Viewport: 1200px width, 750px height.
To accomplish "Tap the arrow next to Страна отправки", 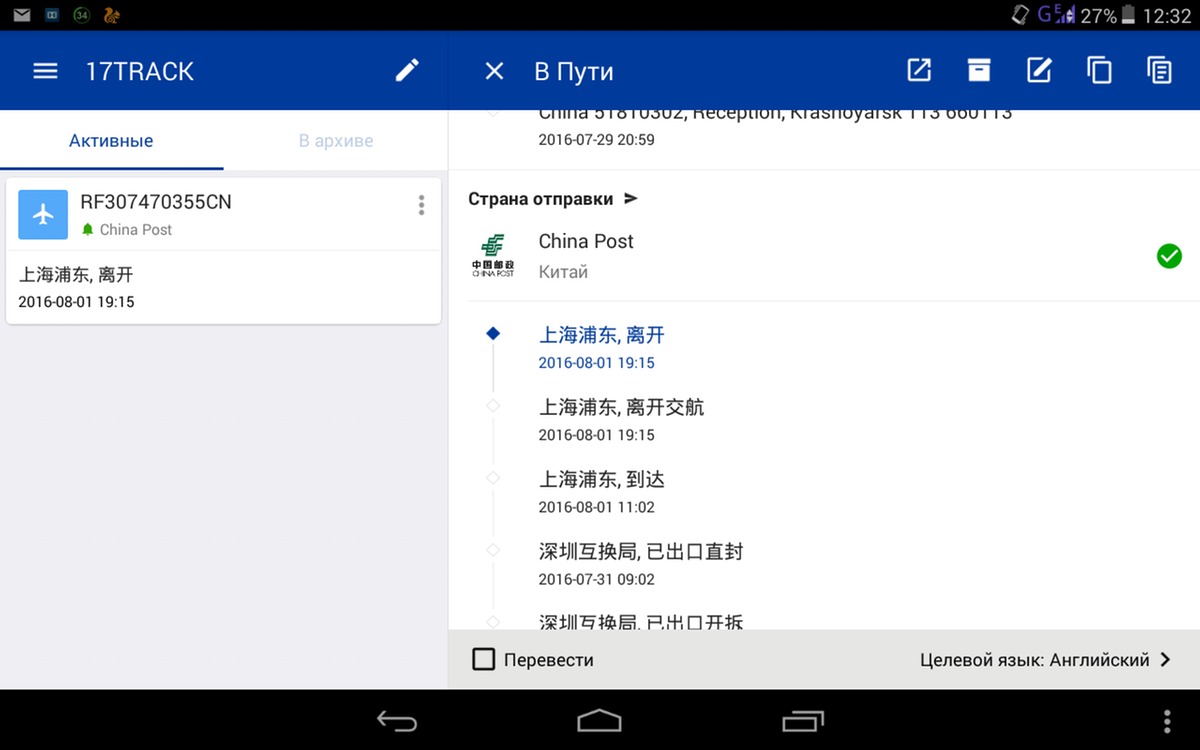I will (x=630, y=199).
